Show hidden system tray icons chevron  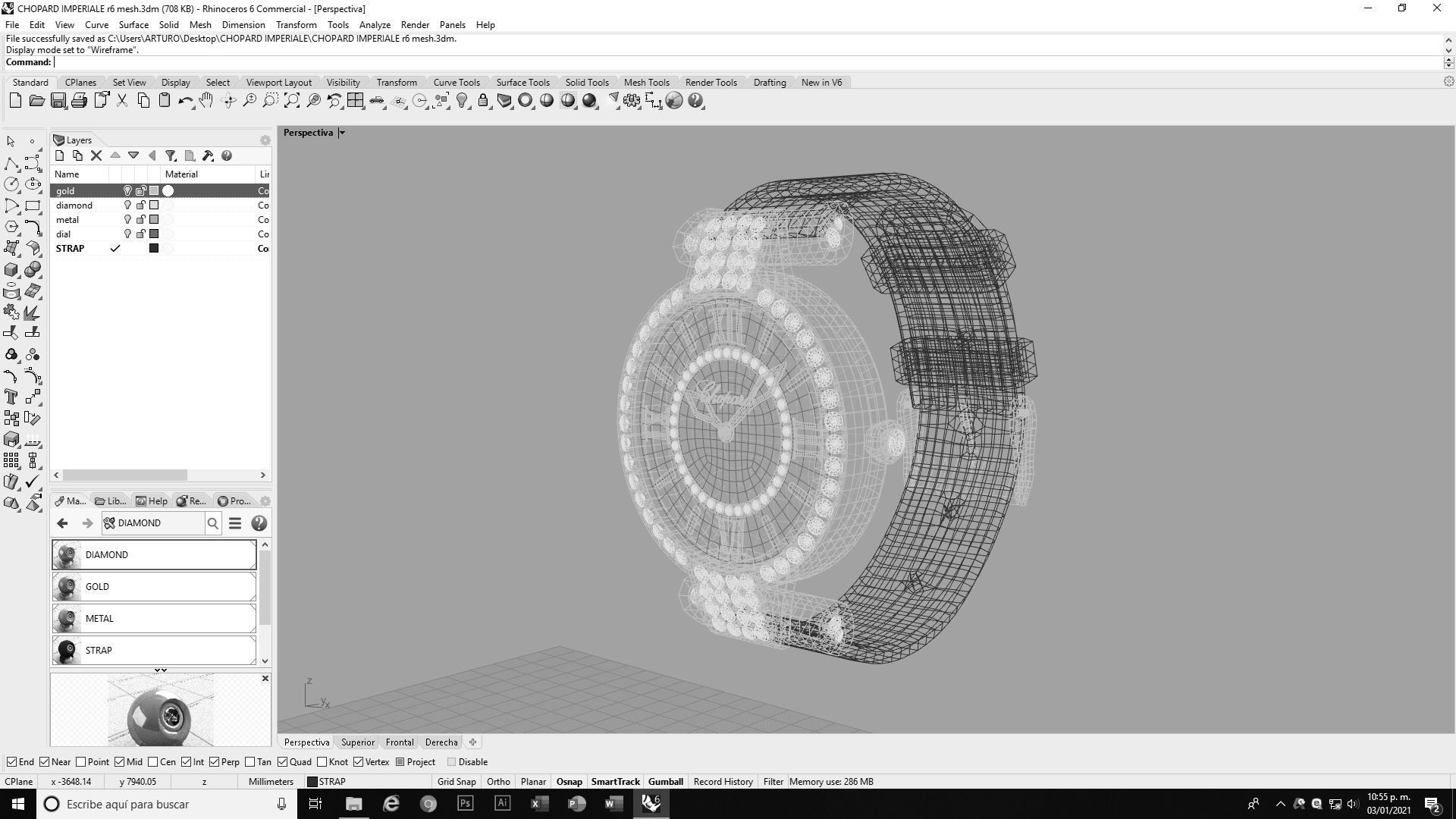click(x=1281, y=804)
